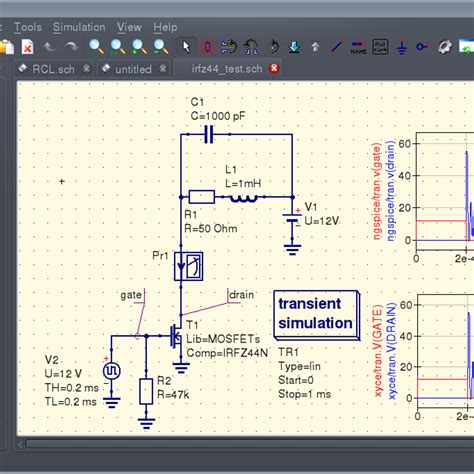Select MOSFET T1 transistor symbol

(176, 336)
